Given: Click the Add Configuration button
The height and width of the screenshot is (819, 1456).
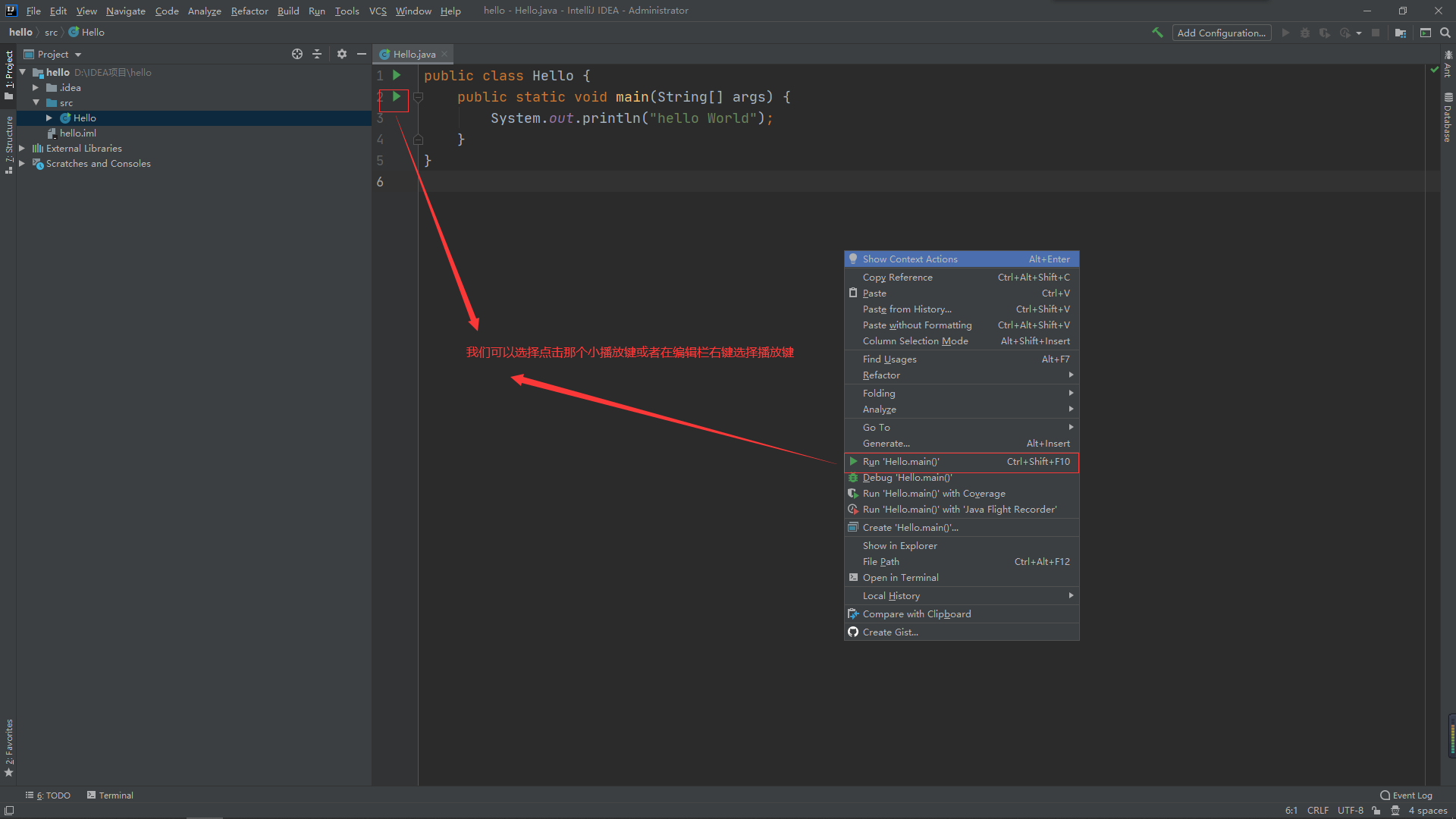Looking at the screenshot, I should [x=1221, y=33].
